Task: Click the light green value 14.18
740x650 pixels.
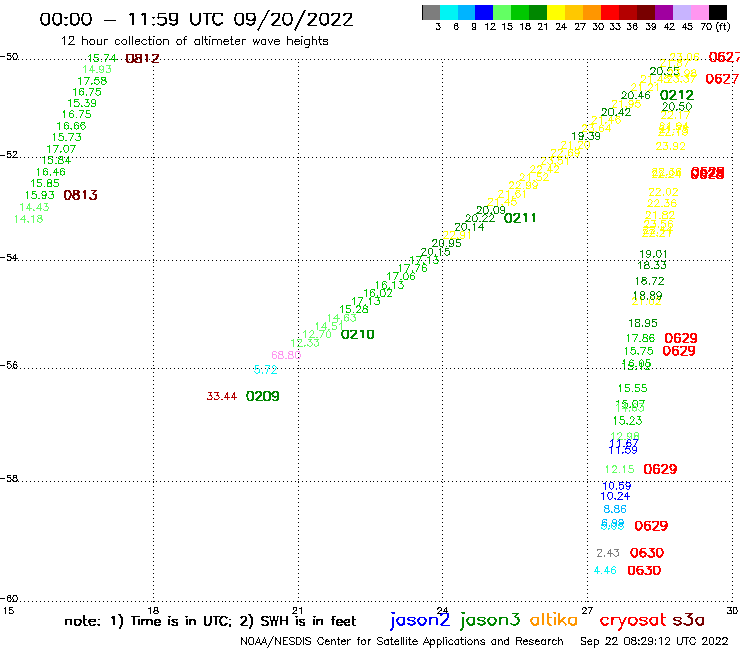Action: [x=28, y=219]
